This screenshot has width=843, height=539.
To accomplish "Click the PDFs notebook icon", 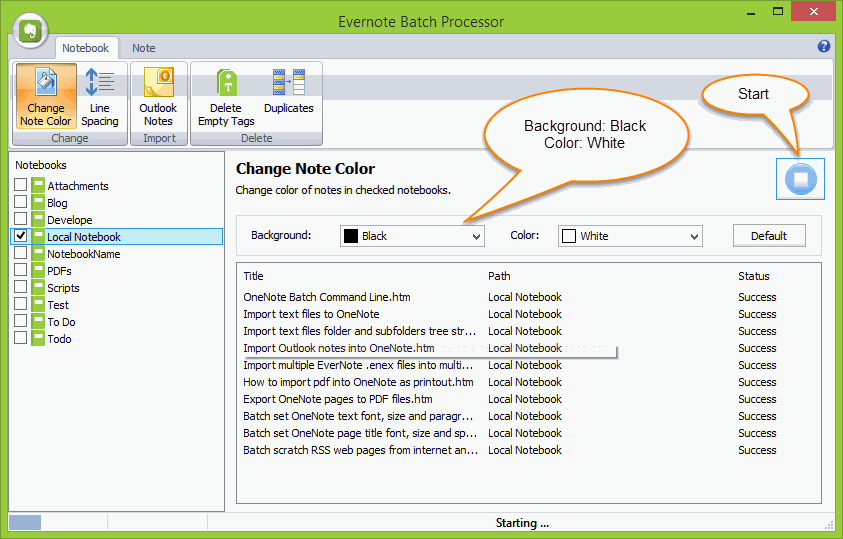I will (x=38, y=271).
